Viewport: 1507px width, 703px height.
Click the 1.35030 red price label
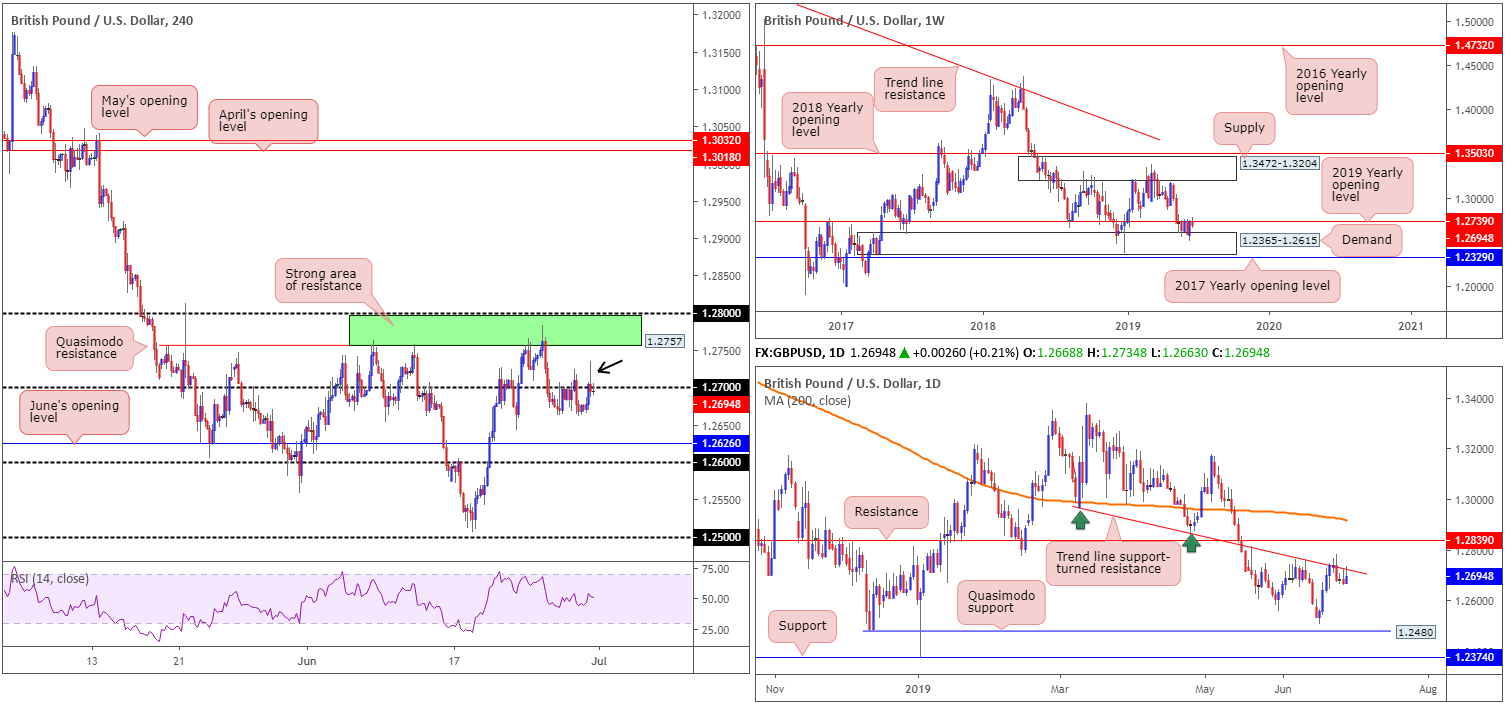coord(1476,153)
